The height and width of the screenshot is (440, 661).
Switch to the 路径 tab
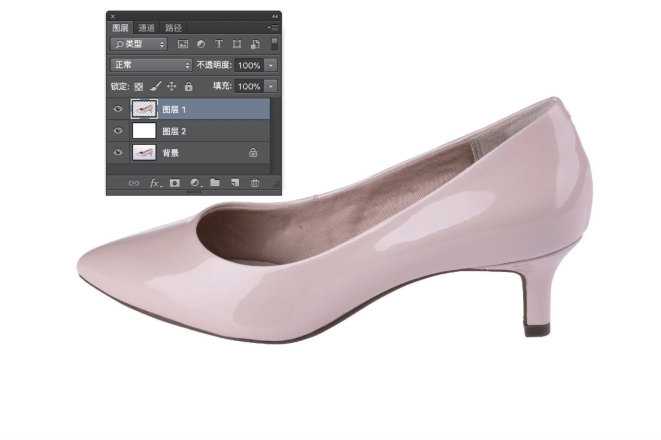point(173,28)
